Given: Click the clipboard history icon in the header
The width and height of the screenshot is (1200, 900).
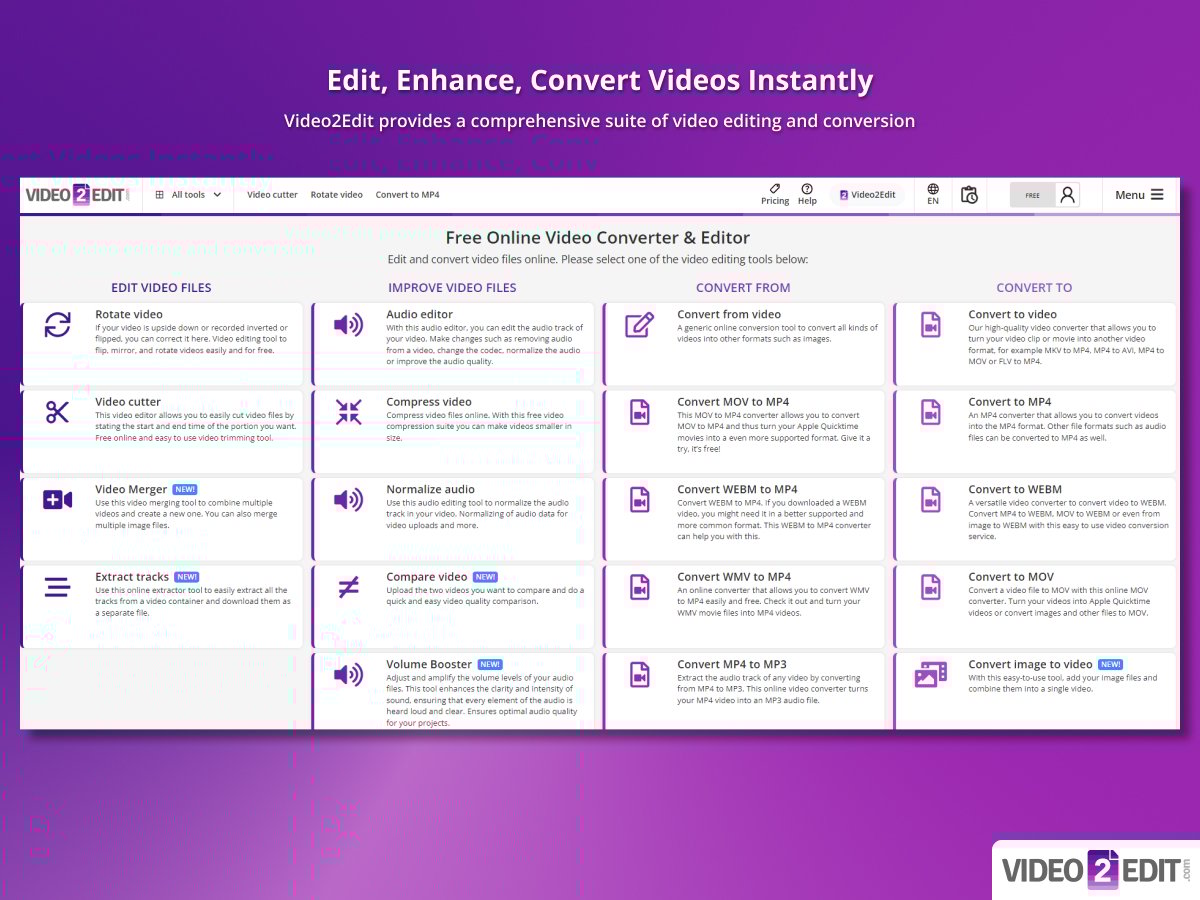Looking at the screenshot, I should click(969, 195).
